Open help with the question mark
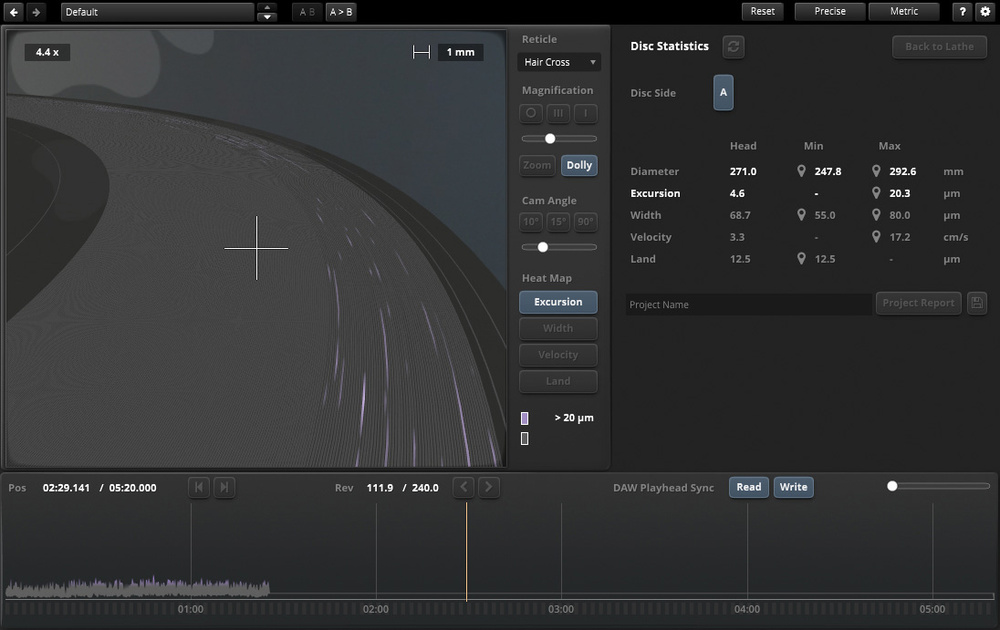This screenshot has height=630, width=1000. point(962,12)
